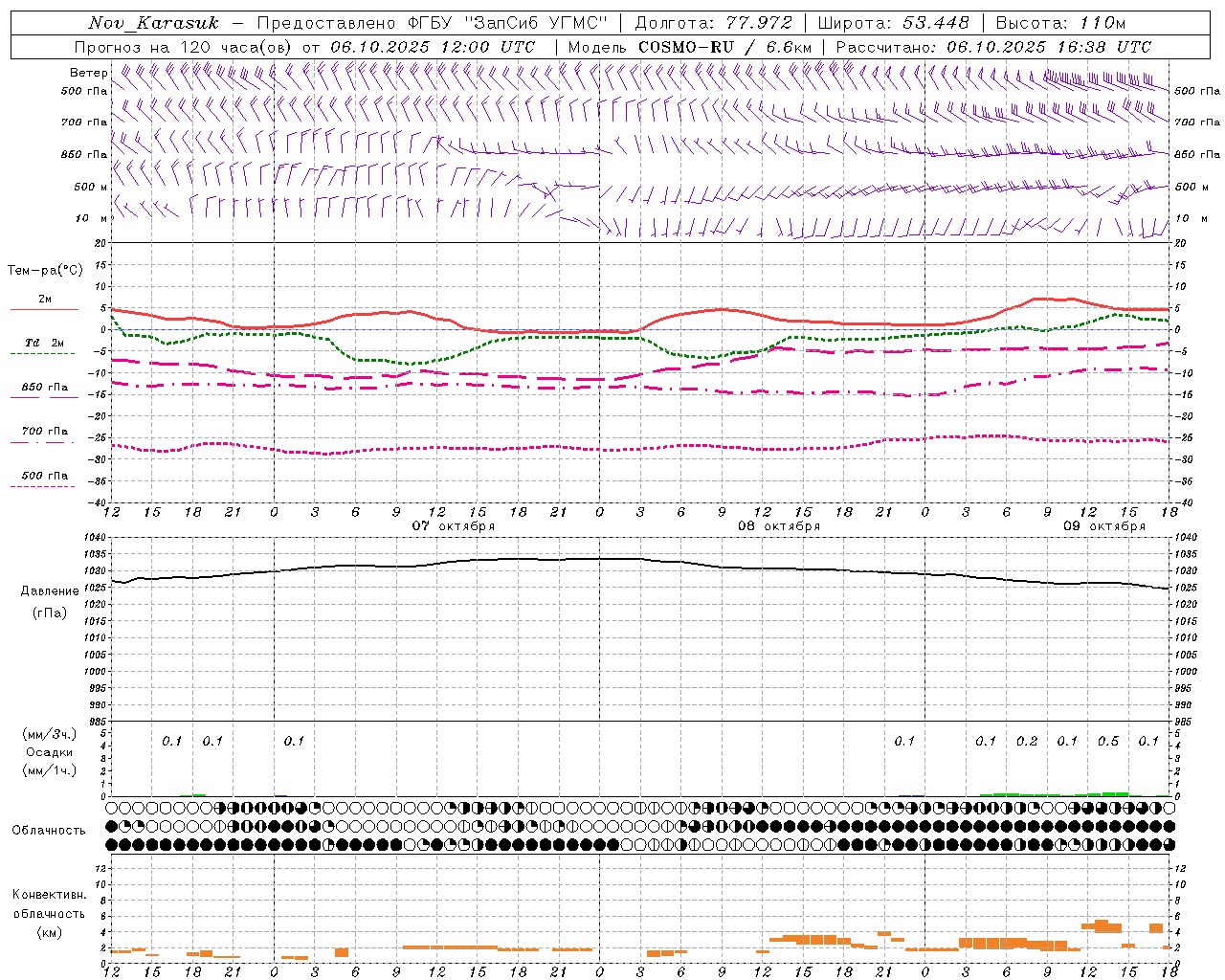Click the 850 гПа temperature legend entry

(45, 388)
